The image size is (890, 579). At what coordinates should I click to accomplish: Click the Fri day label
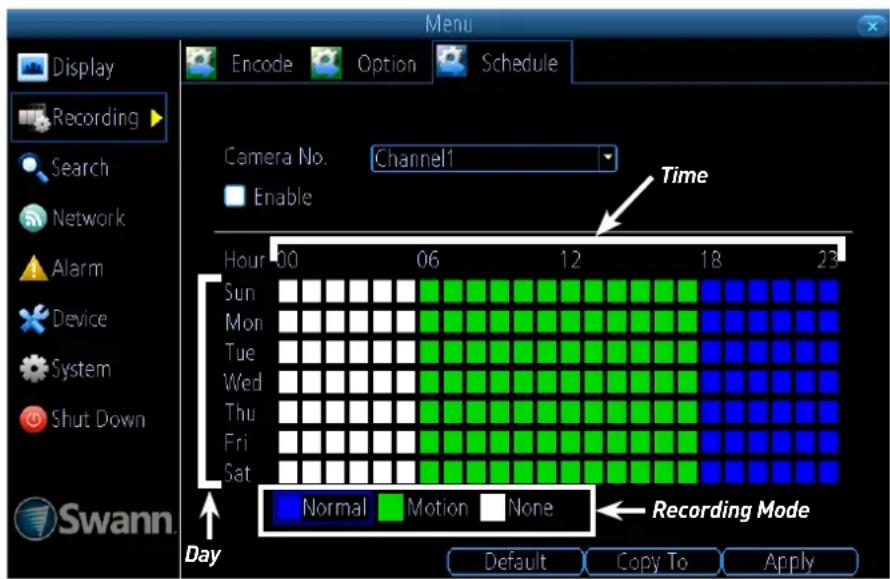pos(236,443)
